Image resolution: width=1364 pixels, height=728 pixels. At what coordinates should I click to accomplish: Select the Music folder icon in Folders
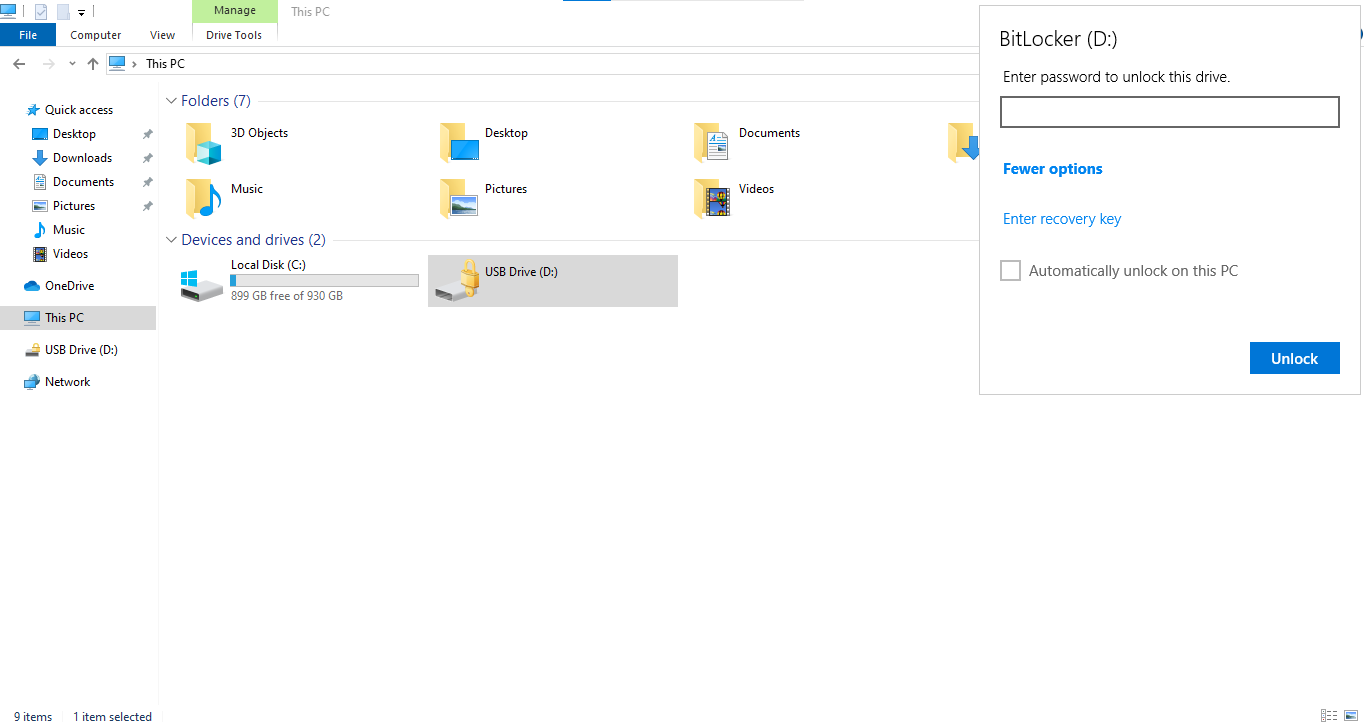(203, 199)
